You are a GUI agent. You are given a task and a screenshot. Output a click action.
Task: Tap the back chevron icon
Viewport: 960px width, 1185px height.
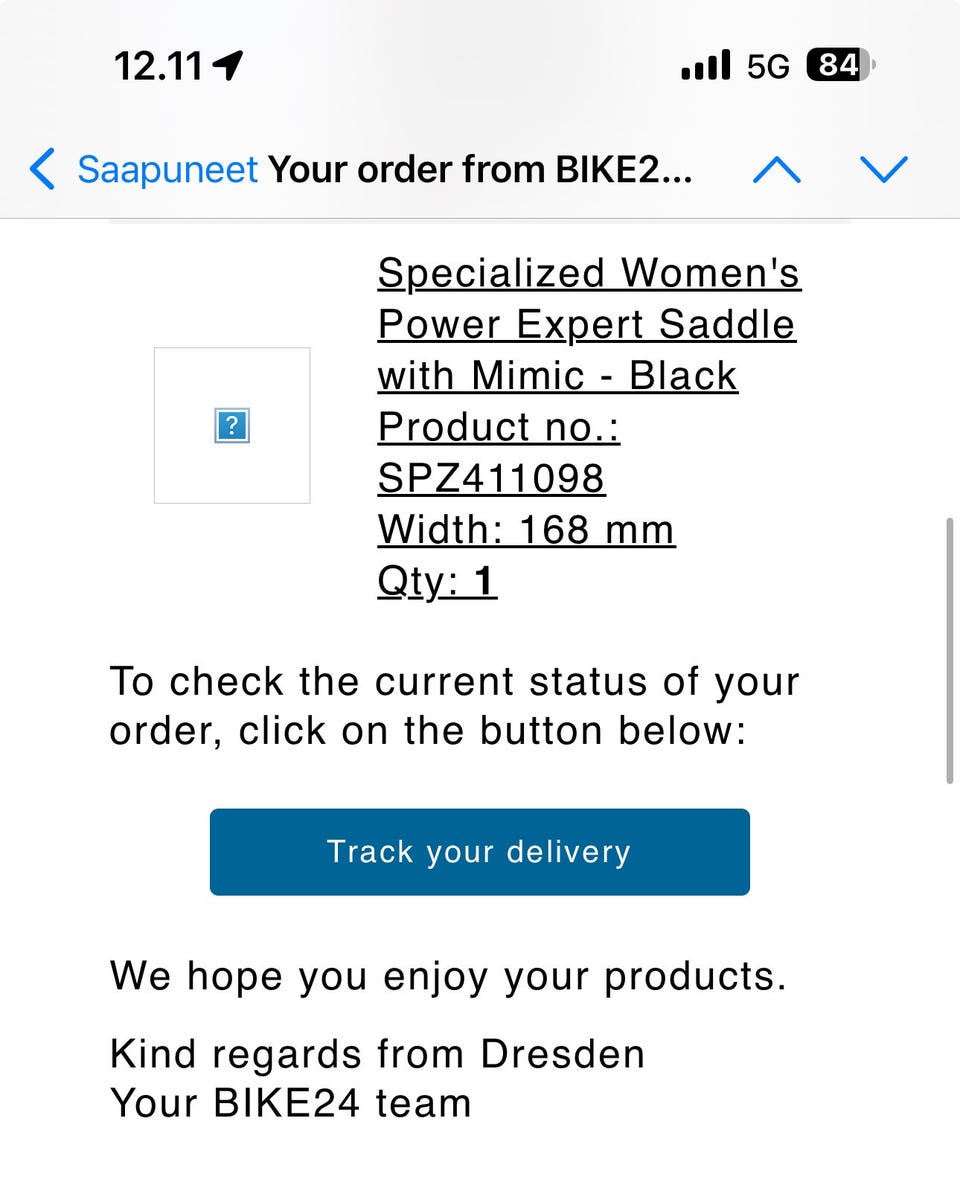click(43, 170)
